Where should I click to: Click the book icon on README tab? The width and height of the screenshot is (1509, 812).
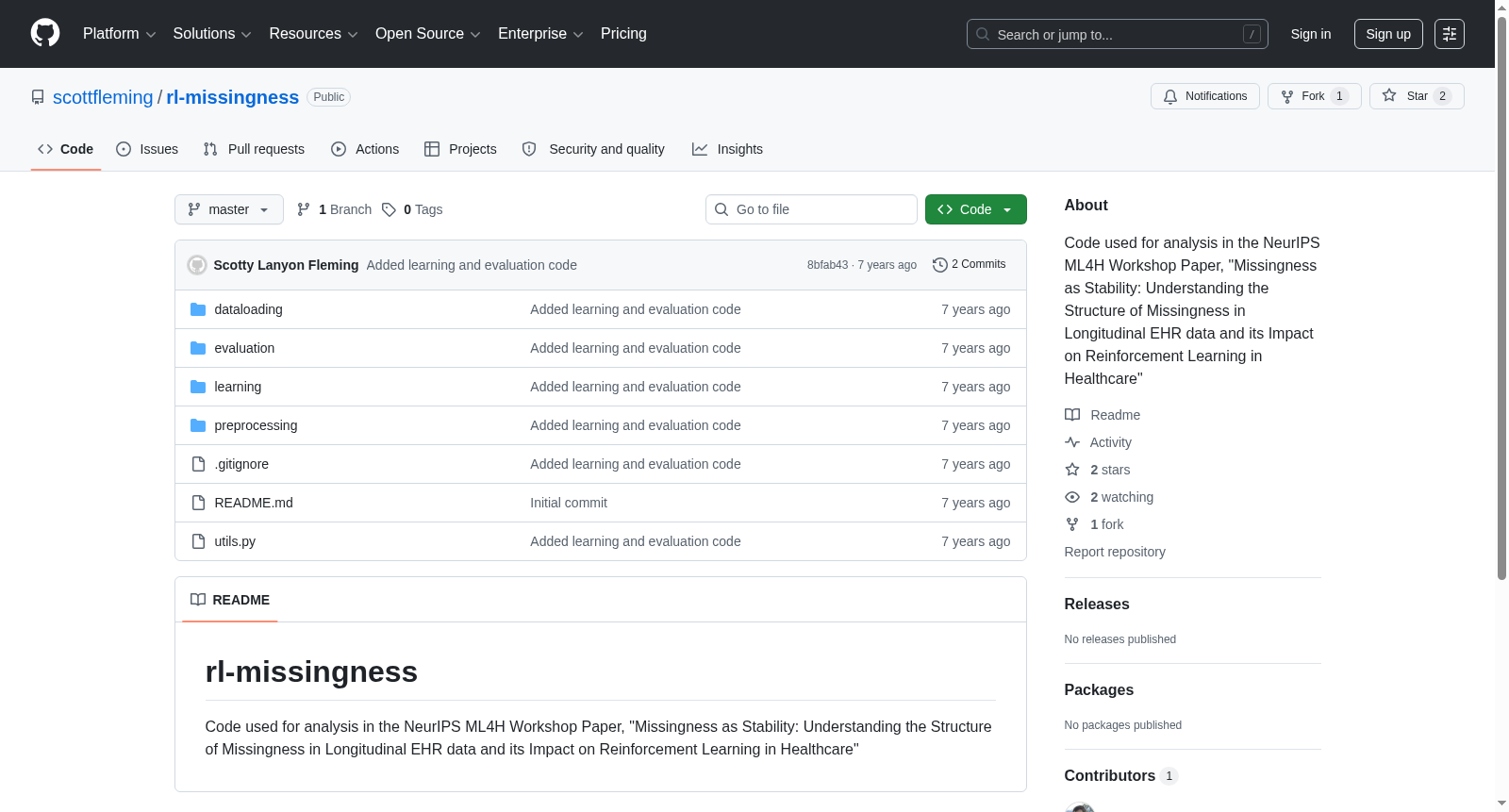pyautogui.click(x=198, y=600)
